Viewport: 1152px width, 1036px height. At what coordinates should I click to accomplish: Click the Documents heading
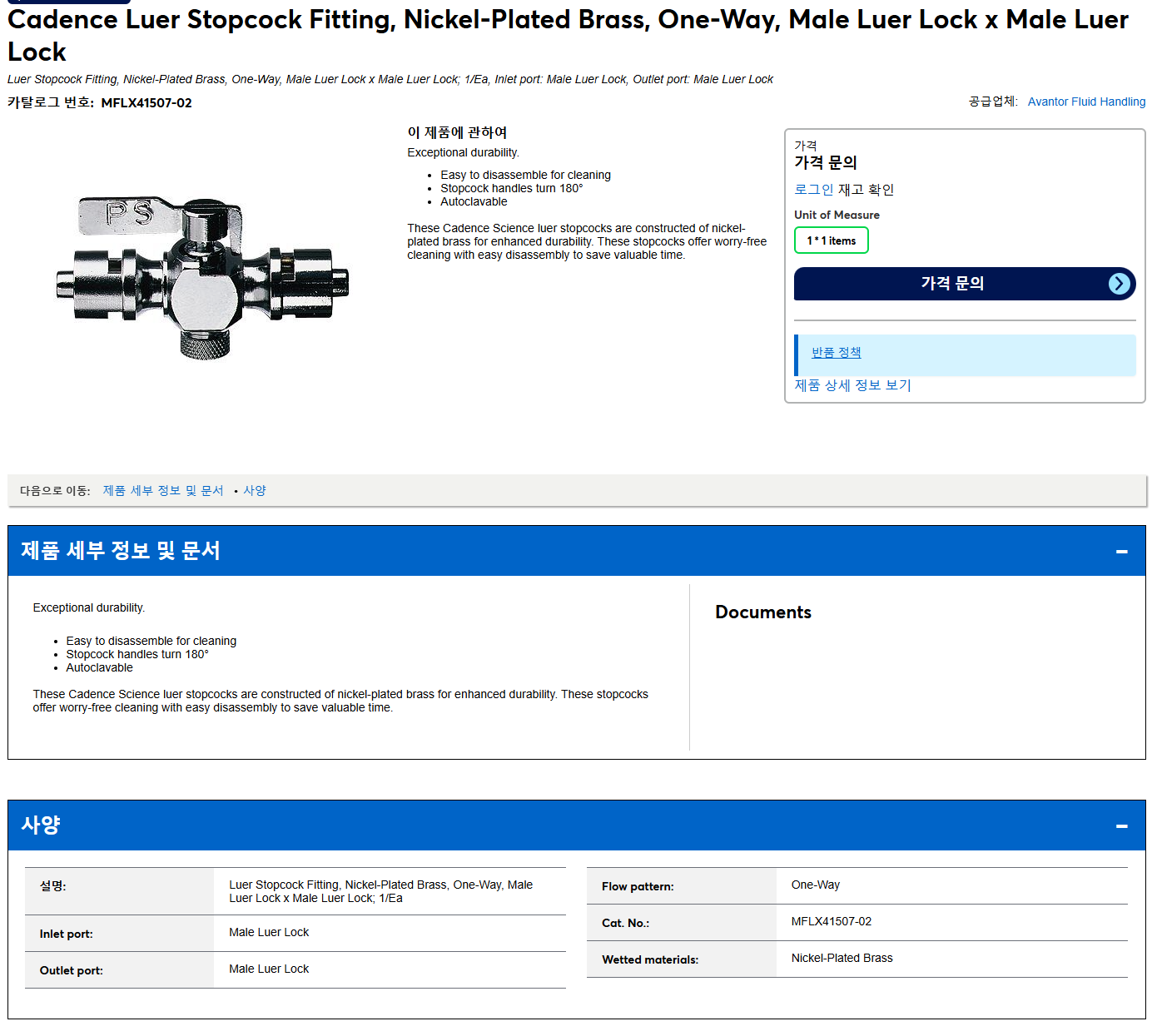pyautogui.click(x=763, y=612)
